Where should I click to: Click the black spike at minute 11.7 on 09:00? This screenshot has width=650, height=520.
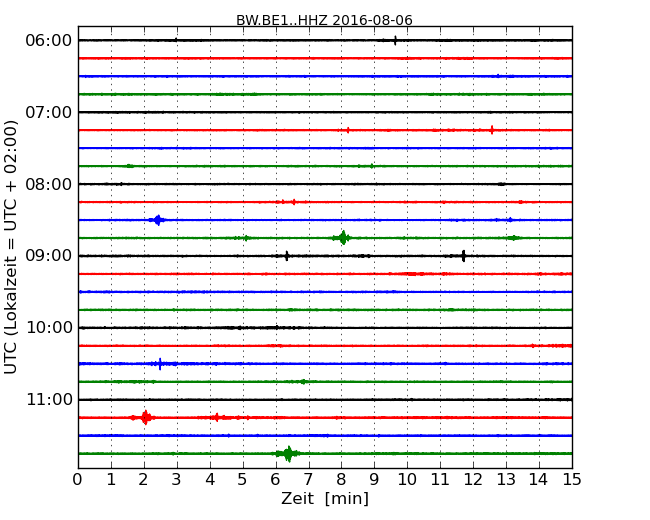pyautogui.click(x=463, y=256)
